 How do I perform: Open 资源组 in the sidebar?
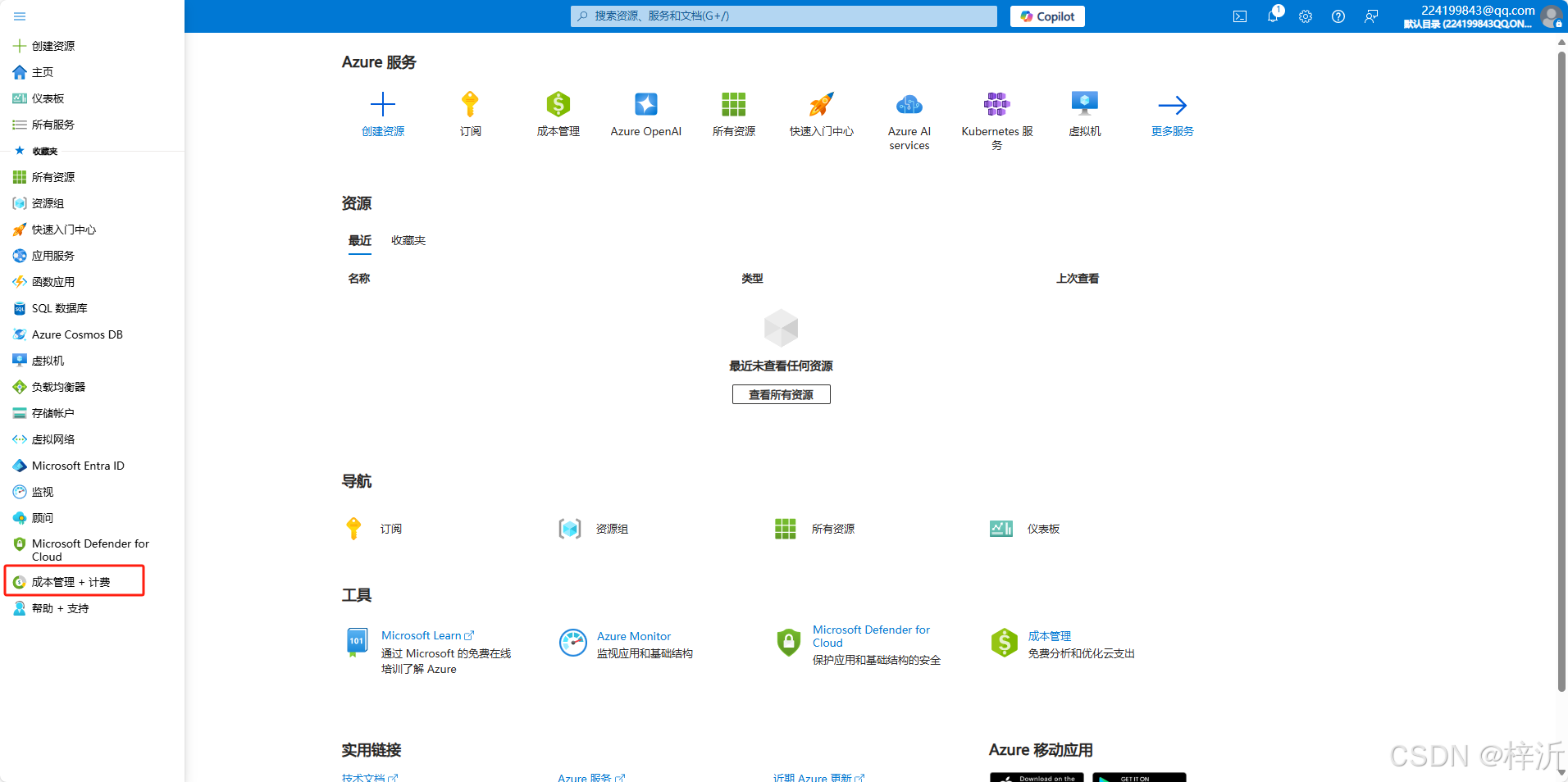point(48,203)
